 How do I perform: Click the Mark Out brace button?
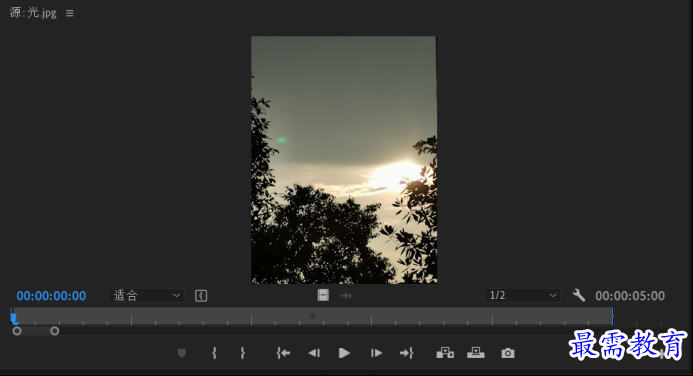point(243,353)
